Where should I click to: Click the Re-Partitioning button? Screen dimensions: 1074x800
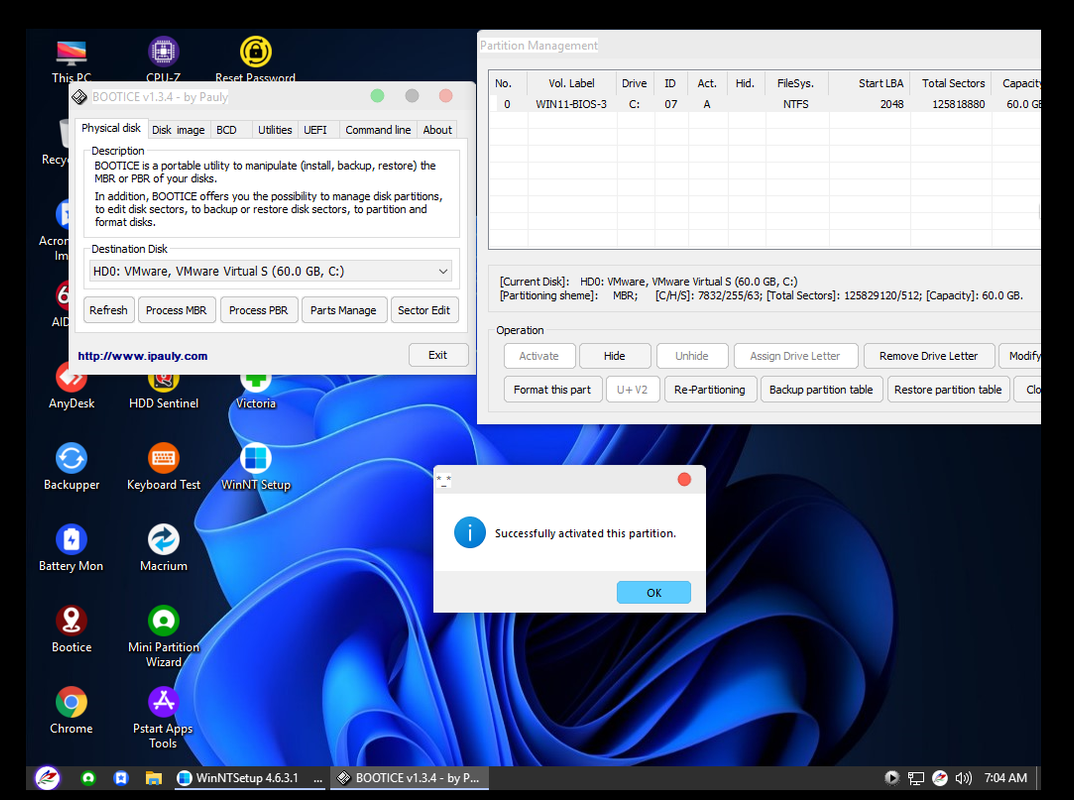tap(710, 390)
